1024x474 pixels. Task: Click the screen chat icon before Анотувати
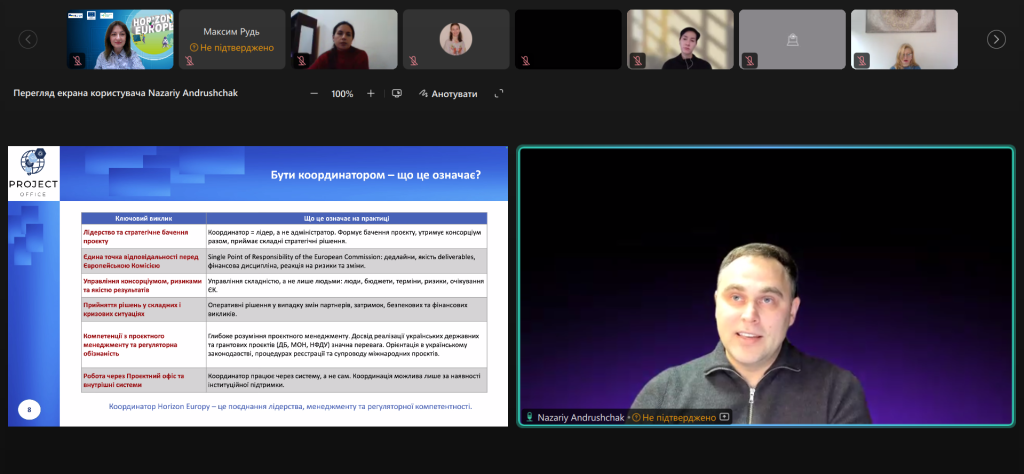pyautogui.click(x=397, y=93)
